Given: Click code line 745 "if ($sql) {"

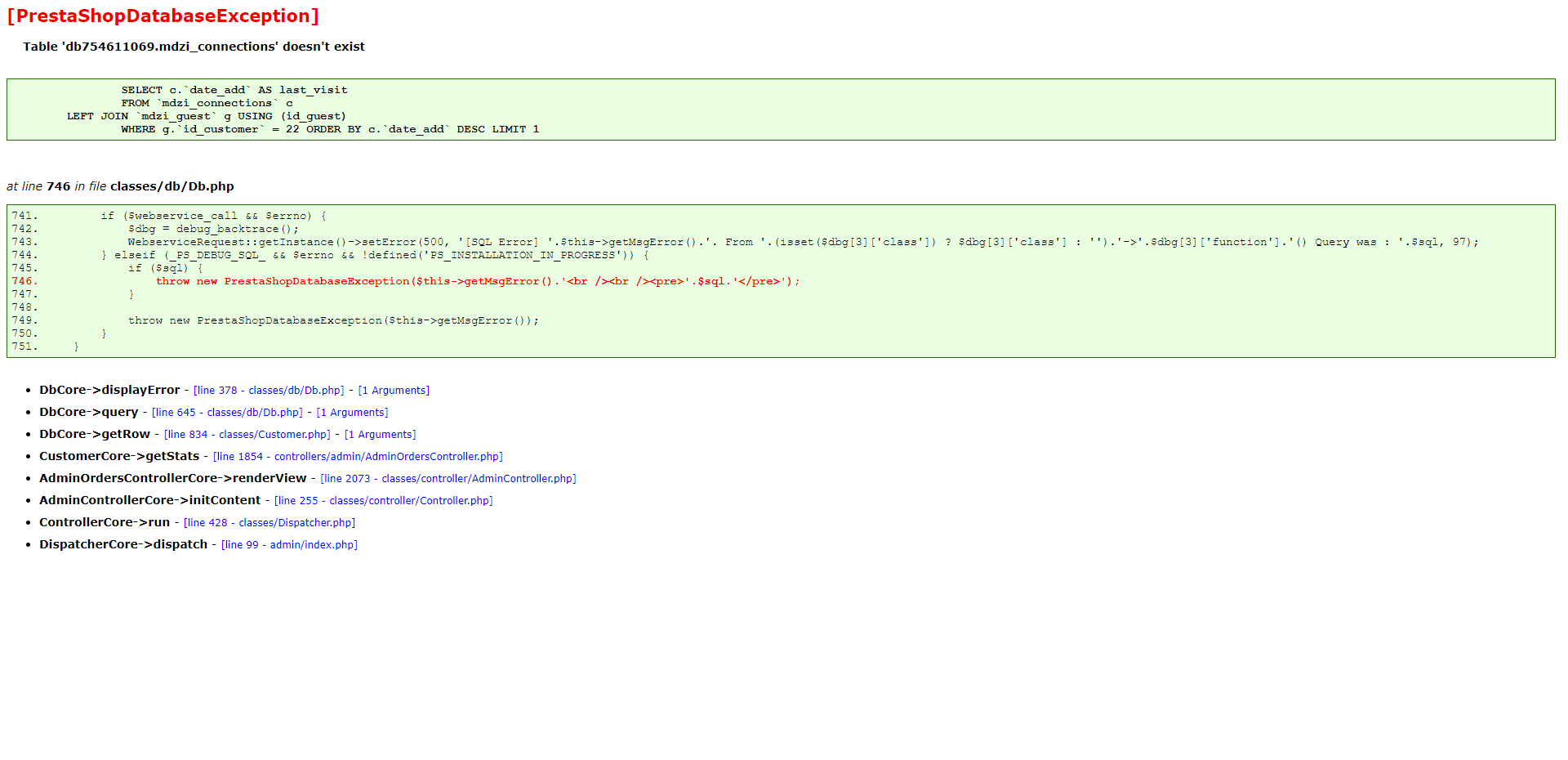Looking at the screenshot, I should coord(107,268).
